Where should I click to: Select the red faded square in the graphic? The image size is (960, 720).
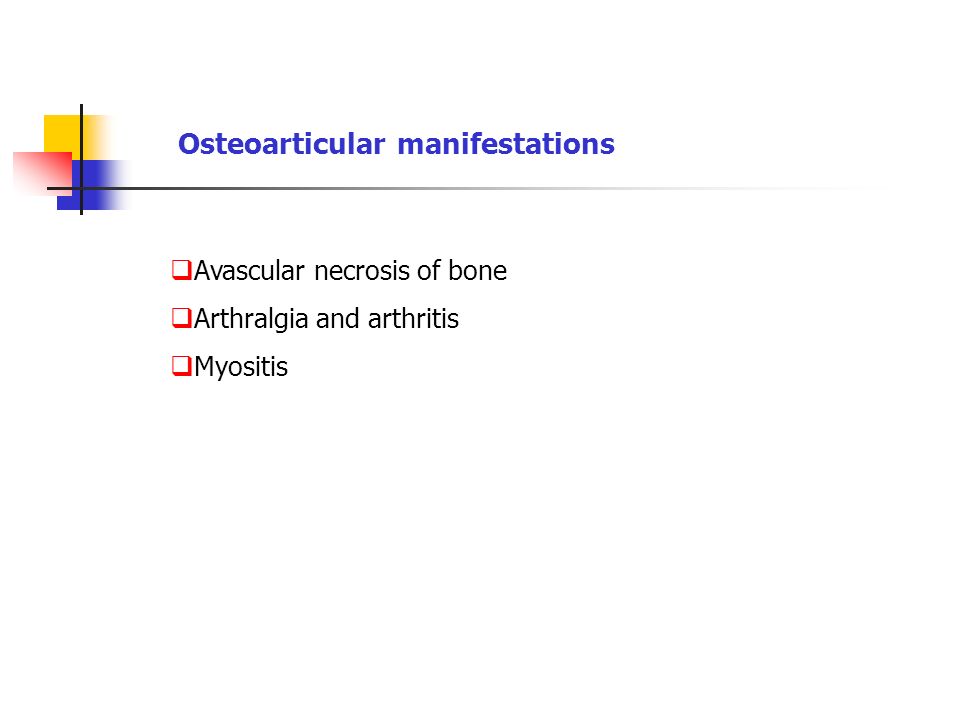[42, 173]
